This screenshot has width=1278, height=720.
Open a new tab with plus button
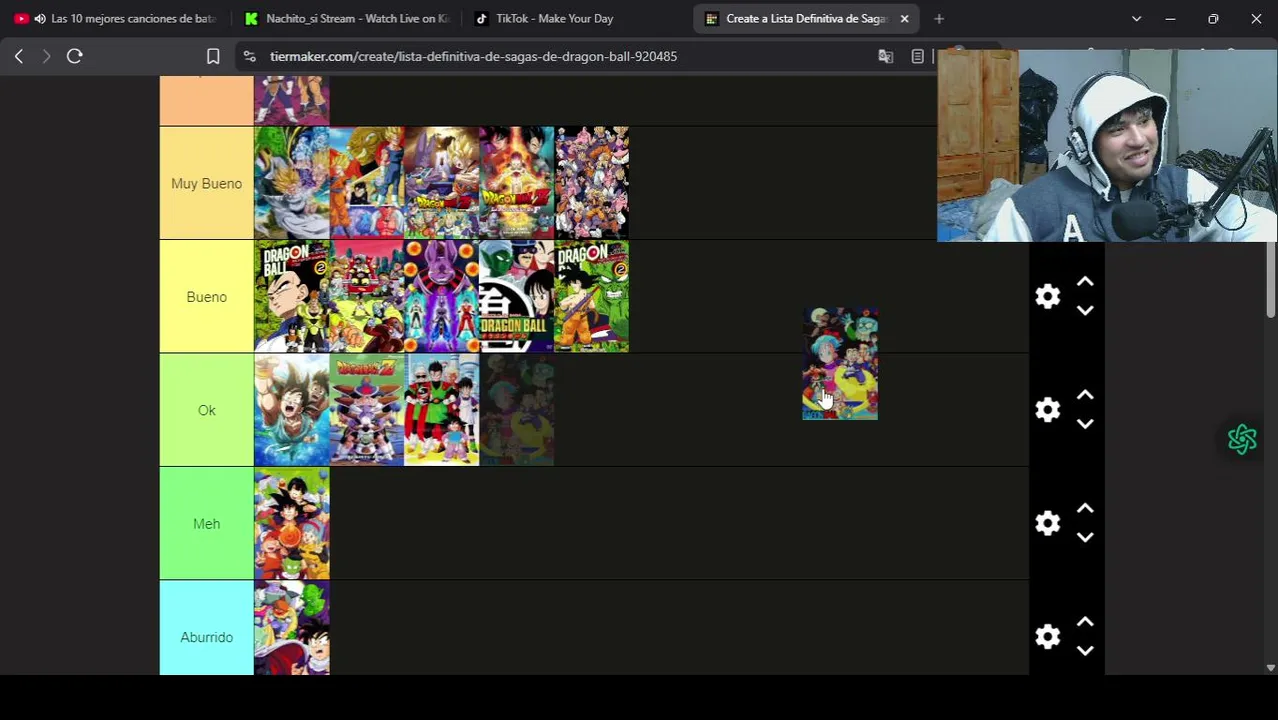click(938, 19)
